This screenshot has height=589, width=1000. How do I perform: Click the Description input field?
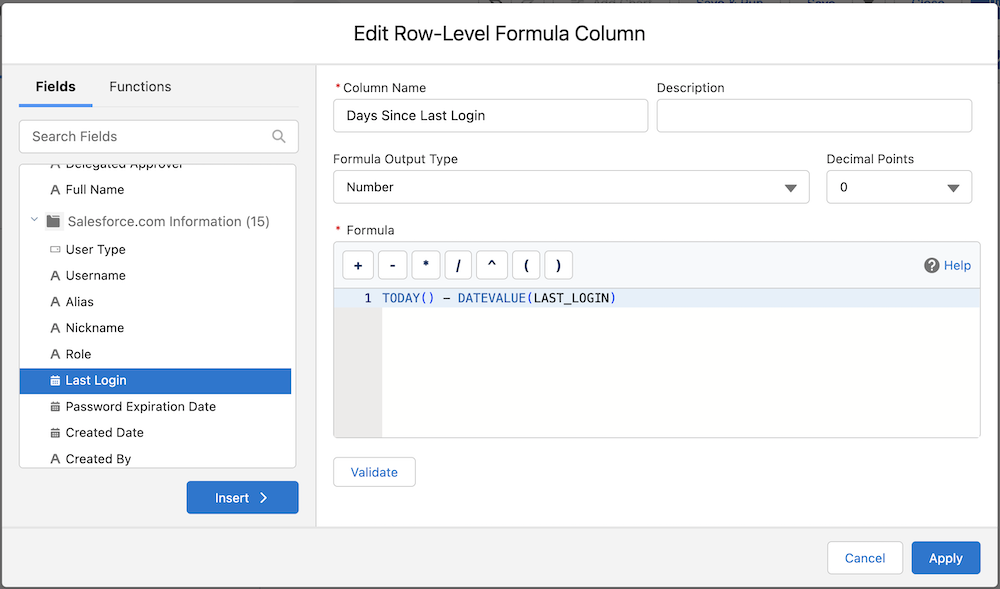coord(814,116)
